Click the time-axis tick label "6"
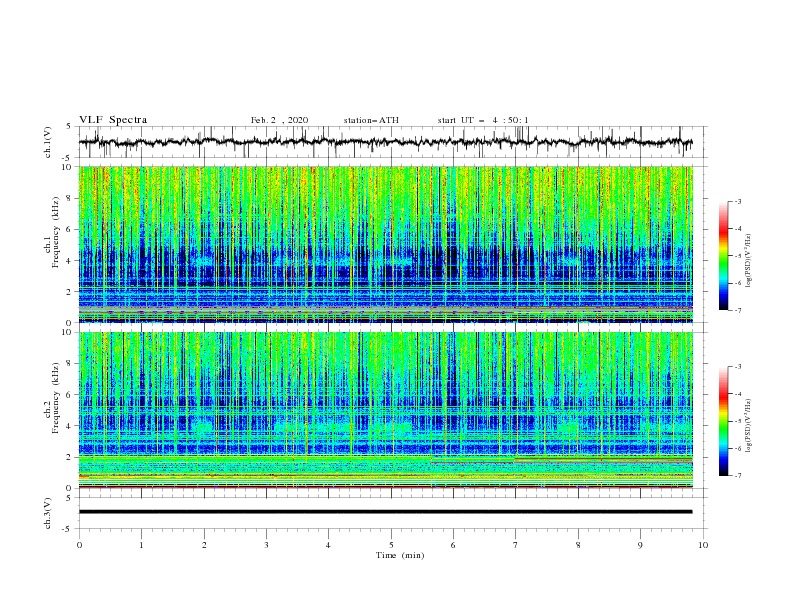Screen dimensions: 792x612 coord(453,545)
